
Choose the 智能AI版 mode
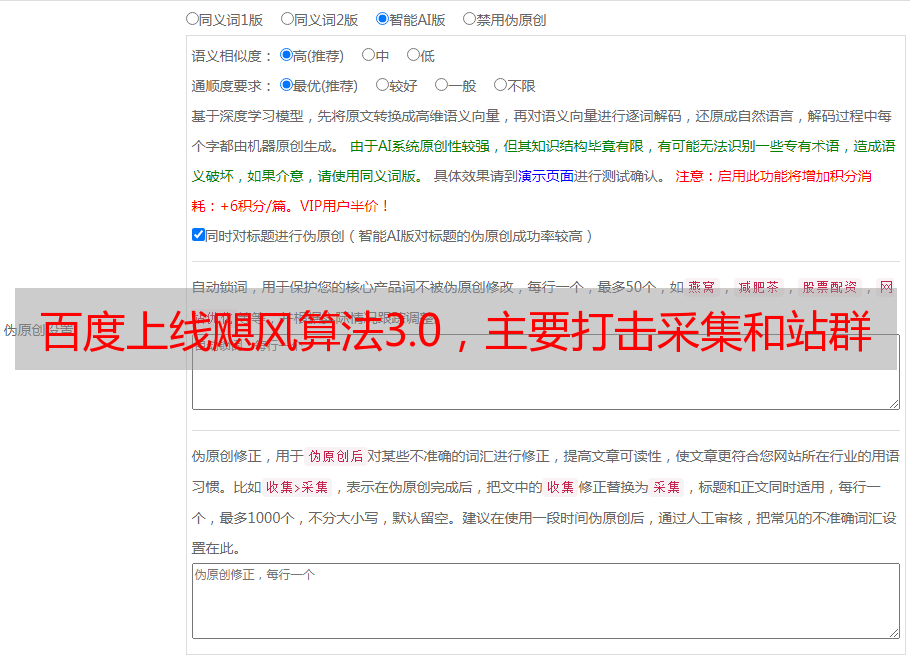382,18
